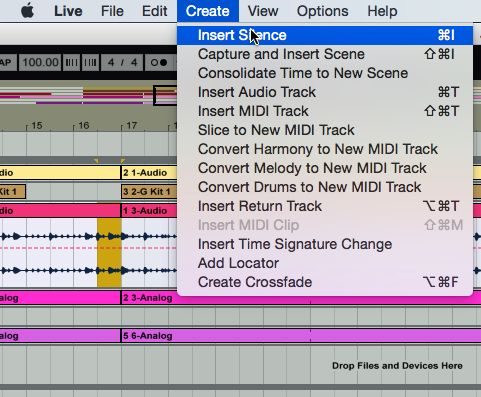
Task: Choose Create Crossfade
Action: pos(325,282)
